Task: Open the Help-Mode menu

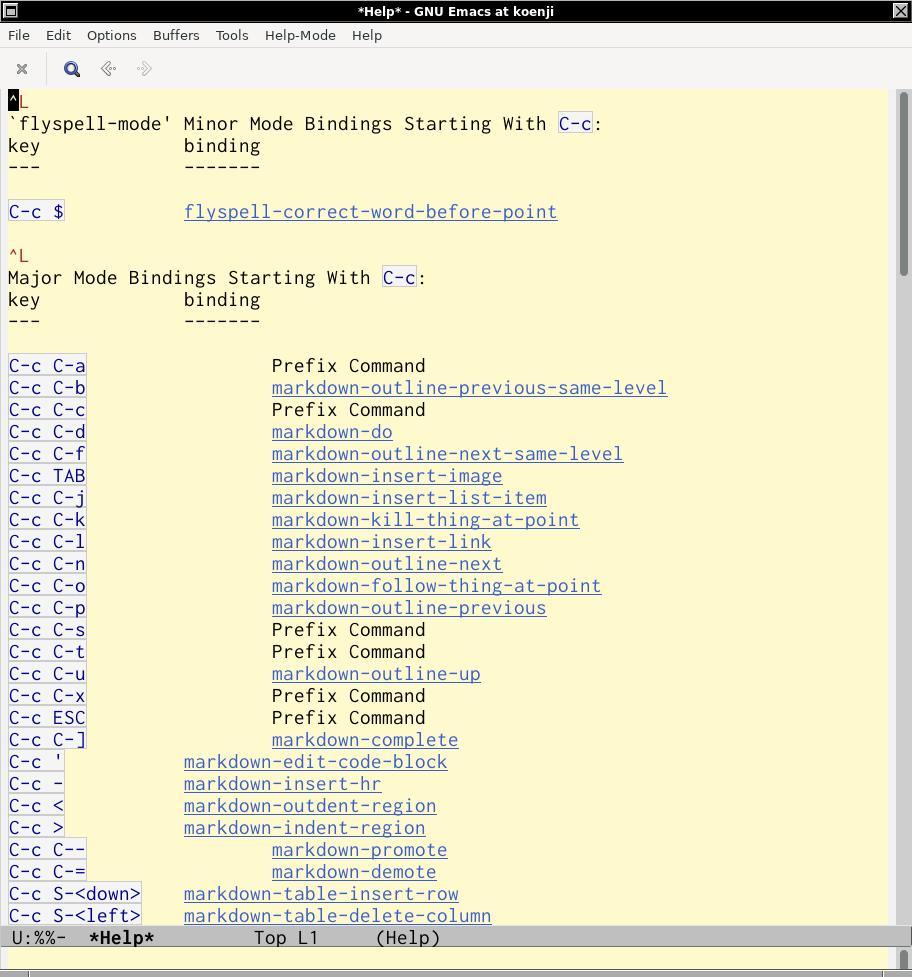Action: (300, 35)
